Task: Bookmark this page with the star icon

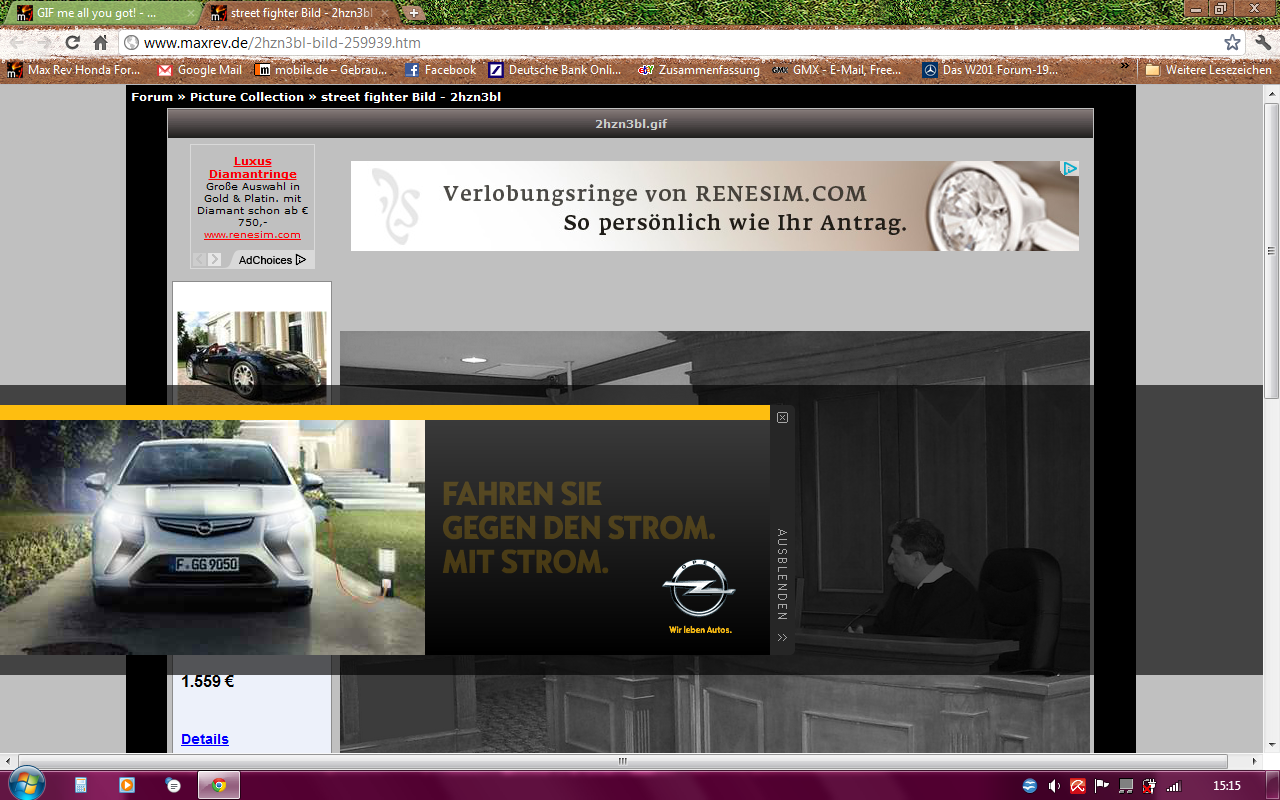Action: coord(1232,43)
